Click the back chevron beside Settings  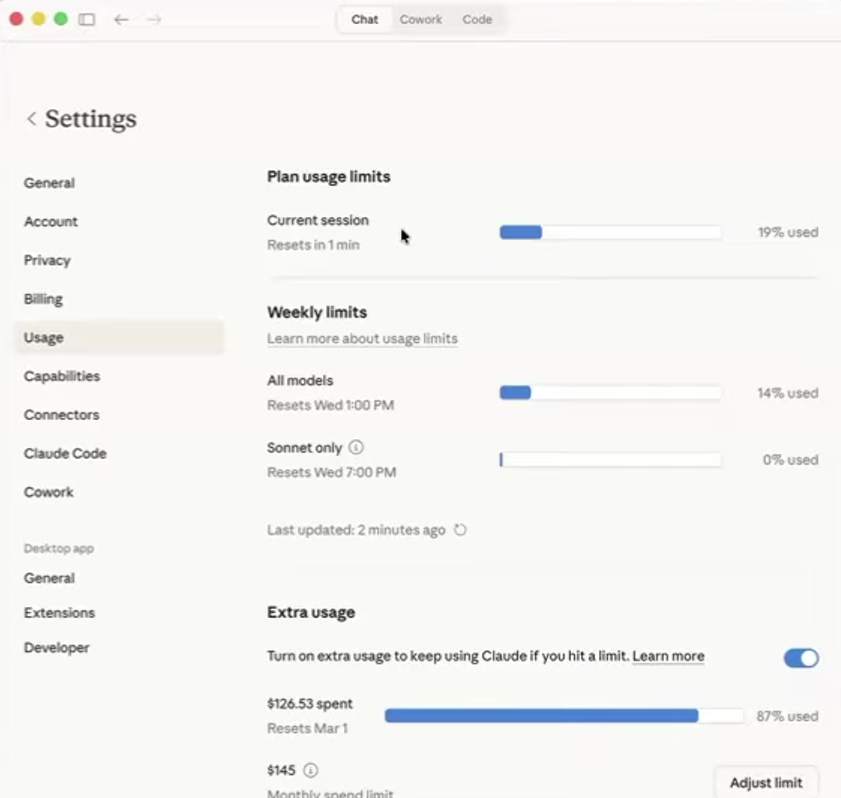click(31, 119)
